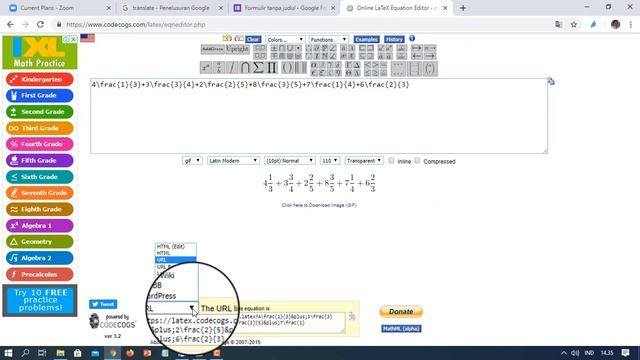640x360 pixels.
Task: Switch to translate - Penelusuran Google tab
Action: 173,8
